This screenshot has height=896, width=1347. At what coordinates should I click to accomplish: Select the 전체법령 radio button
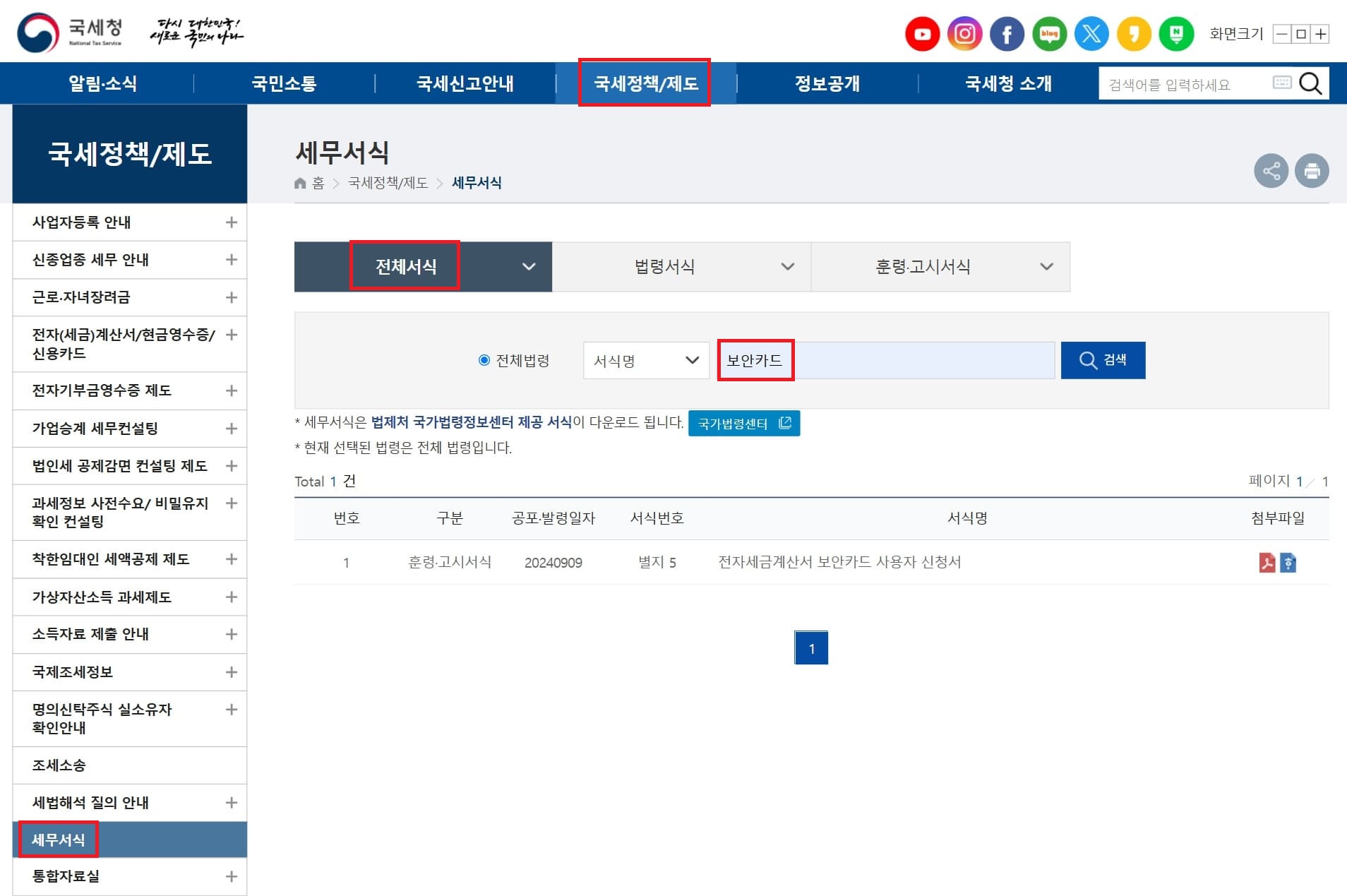(483, 360)
